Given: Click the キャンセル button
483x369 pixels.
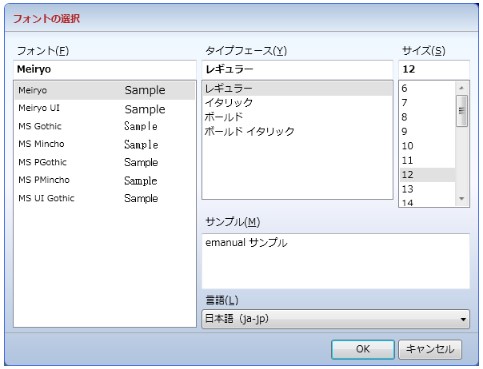Looking at the screenshot, I should point(430,349).
